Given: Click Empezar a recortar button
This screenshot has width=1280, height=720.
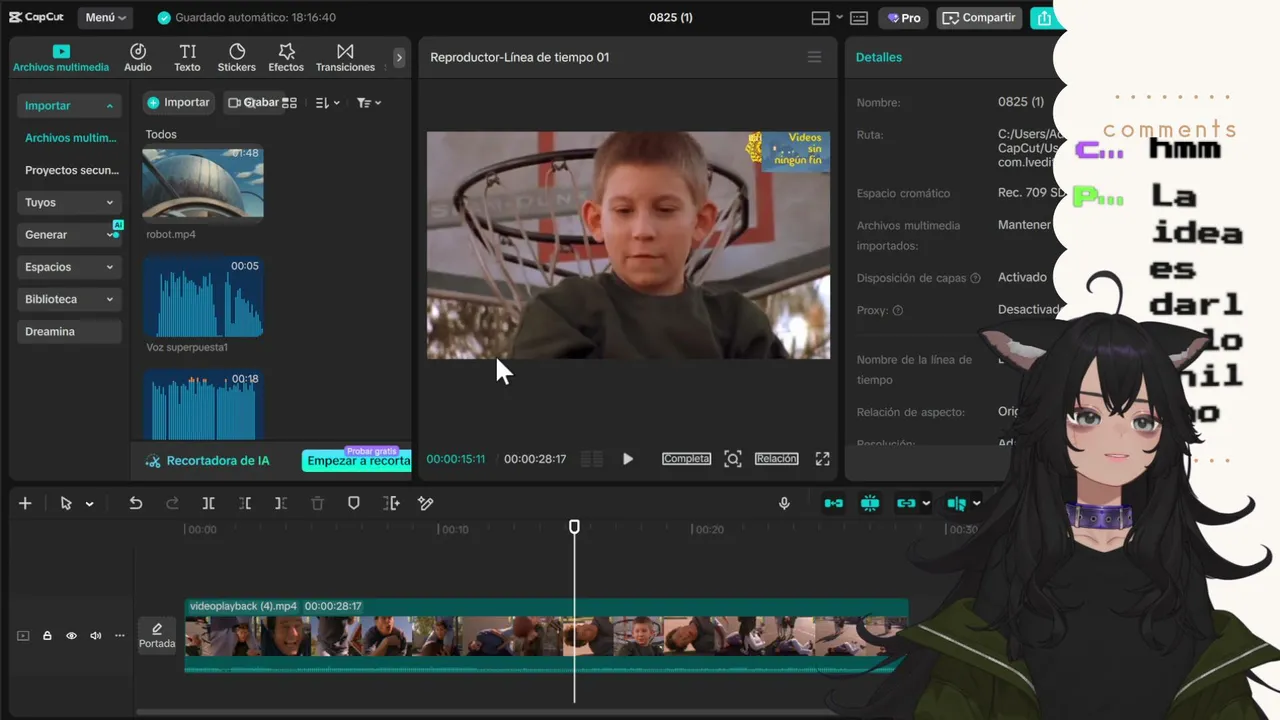Looking at the screenshot, I should (x=357, y=461).
